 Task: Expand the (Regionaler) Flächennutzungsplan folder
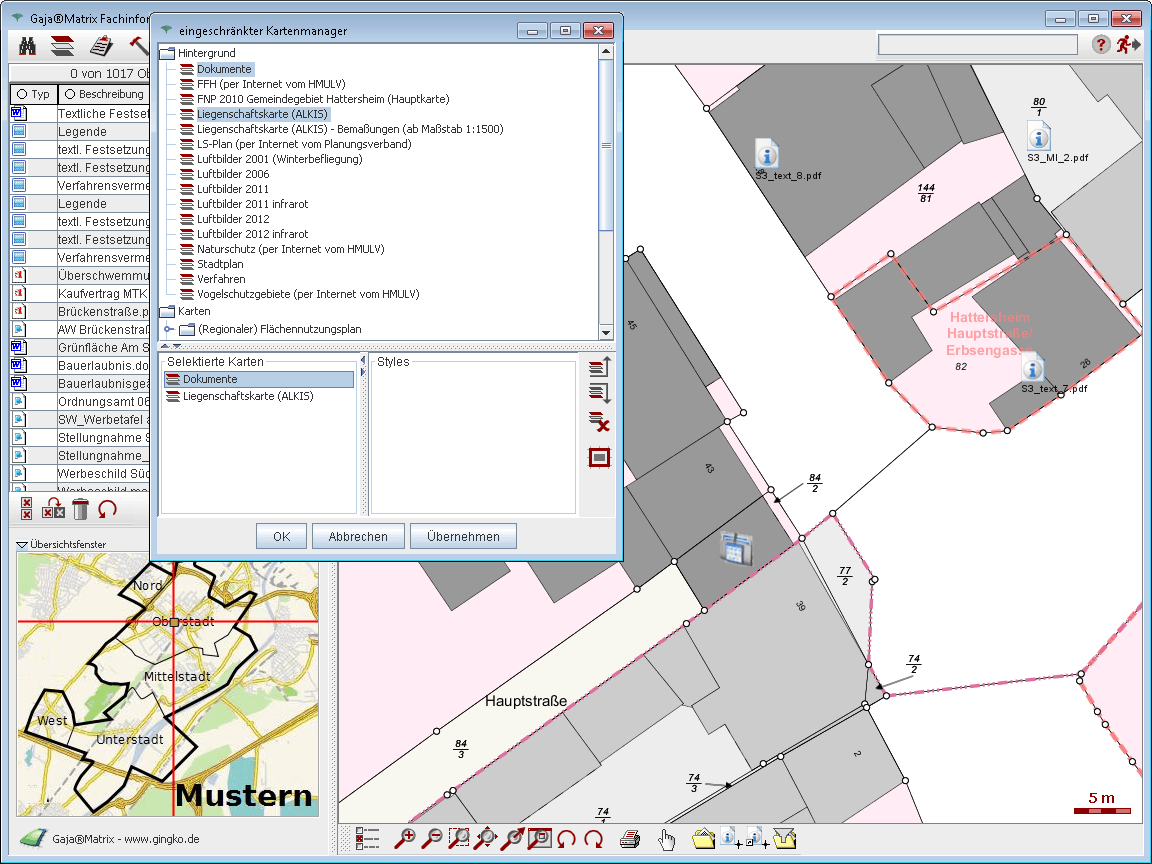[169, 329]
